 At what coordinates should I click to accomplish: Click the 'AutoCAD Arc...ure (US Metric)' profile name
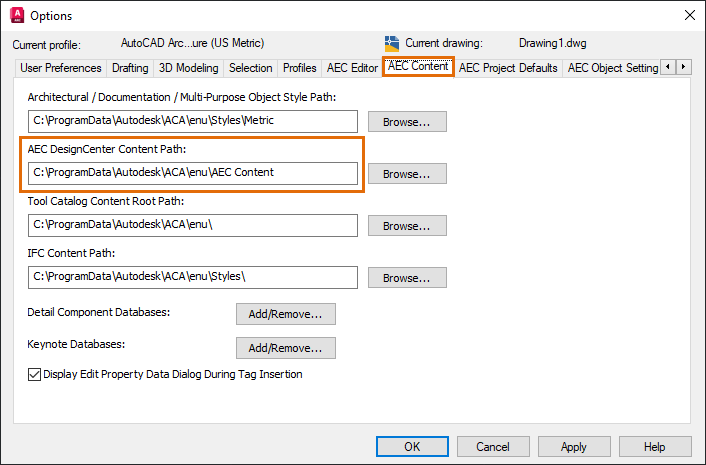[192, 43]
